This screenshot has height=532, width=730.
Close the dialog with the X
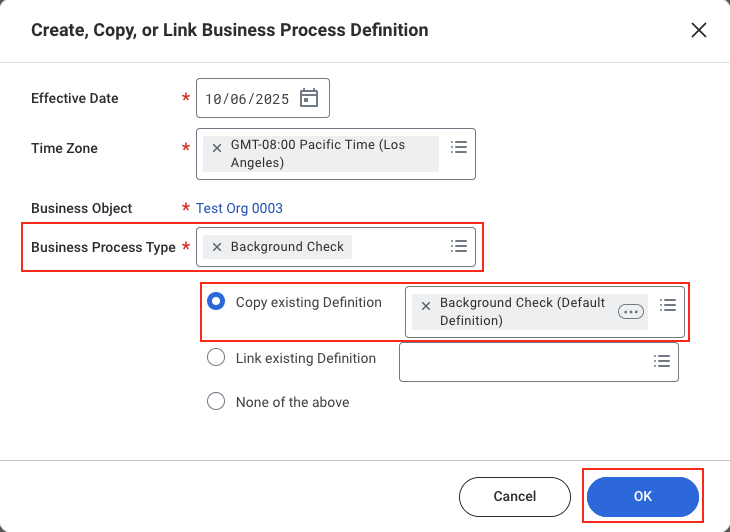(x=699, y=30)
